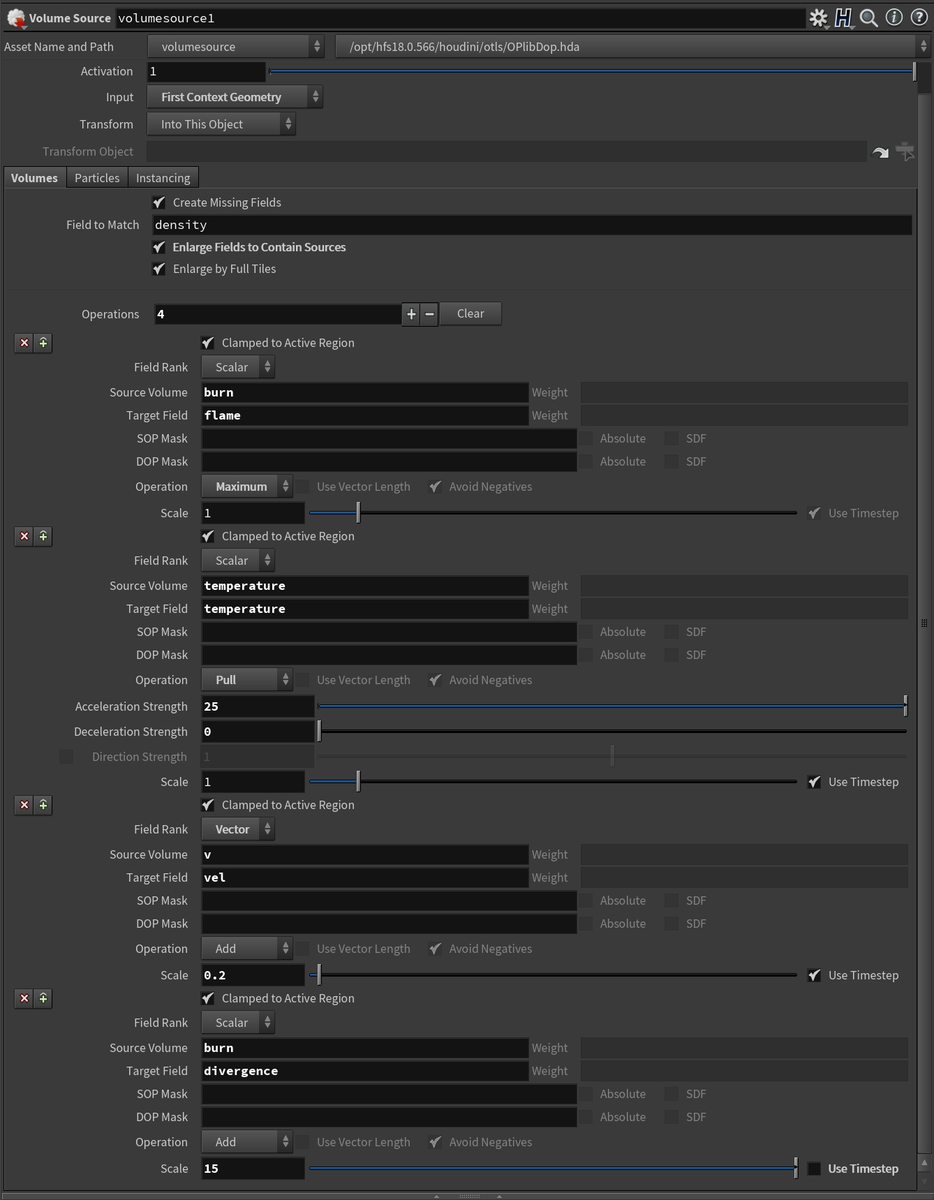Screen dimensions: 934x1200
Task: Click the Houdini H icon in header
Action: pyautogui.click(x=844, y=18)
